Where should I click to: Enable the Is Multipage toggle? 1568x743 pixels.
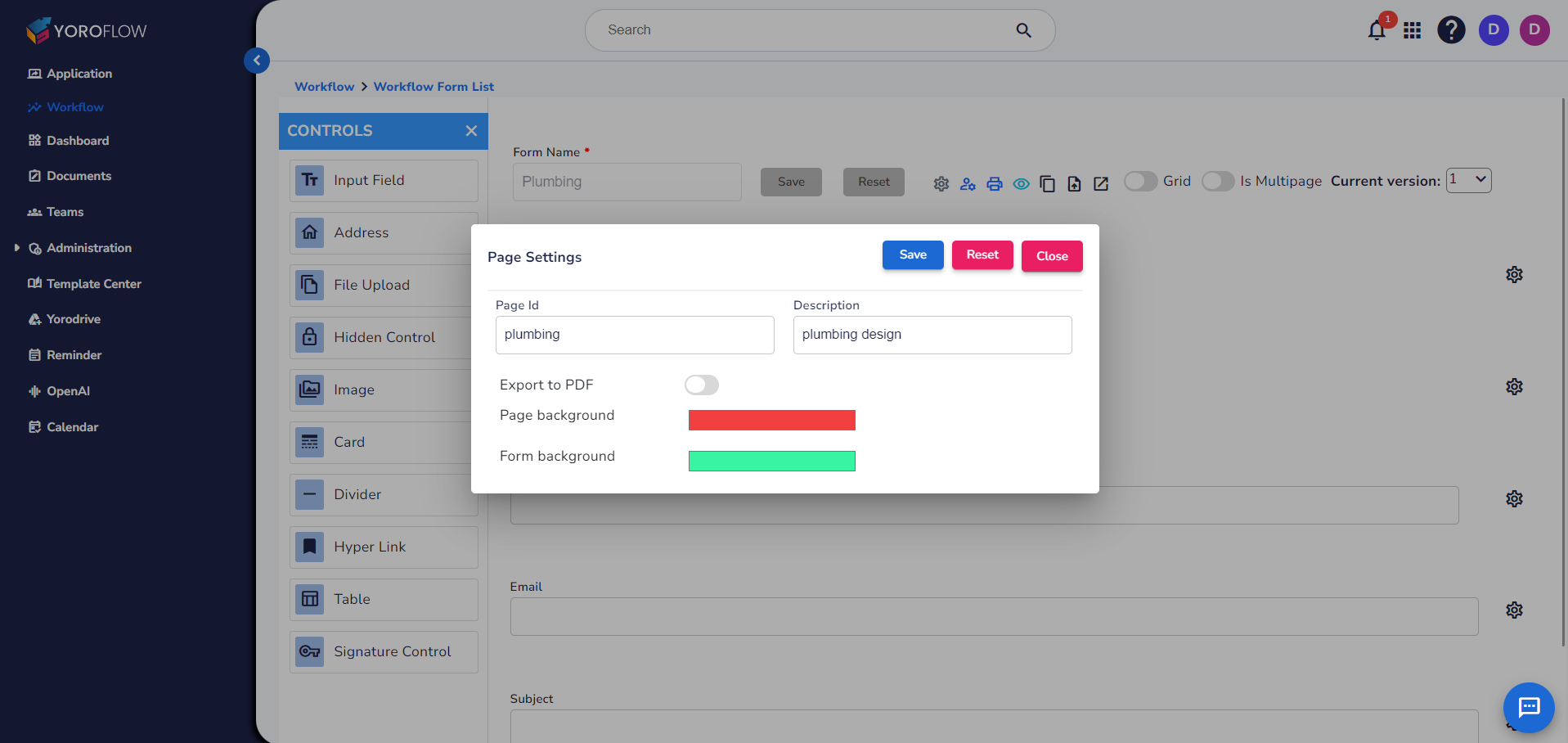tap(1218, 181)
